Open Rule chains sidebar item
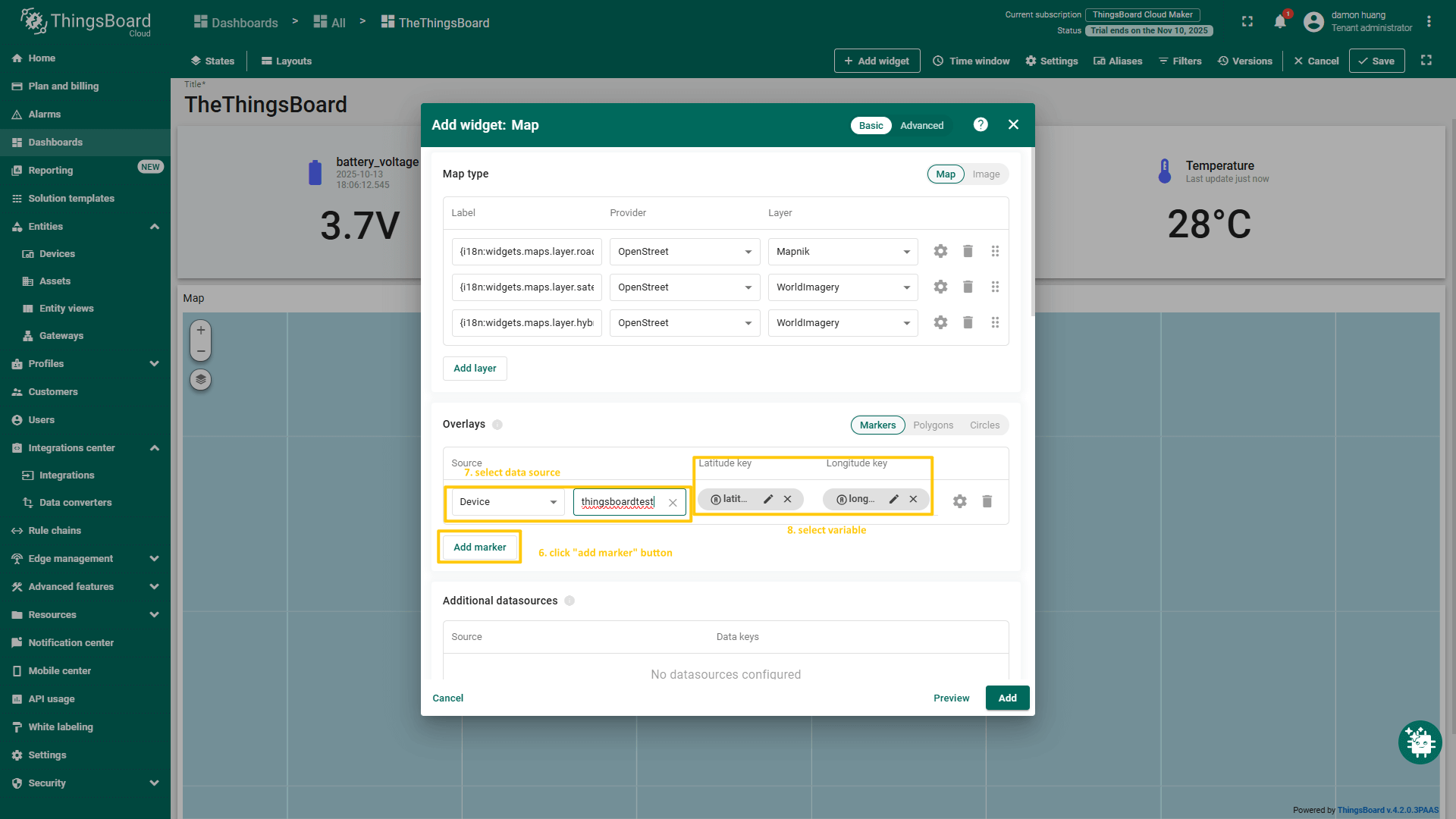1456x819 pixels. 55,531
